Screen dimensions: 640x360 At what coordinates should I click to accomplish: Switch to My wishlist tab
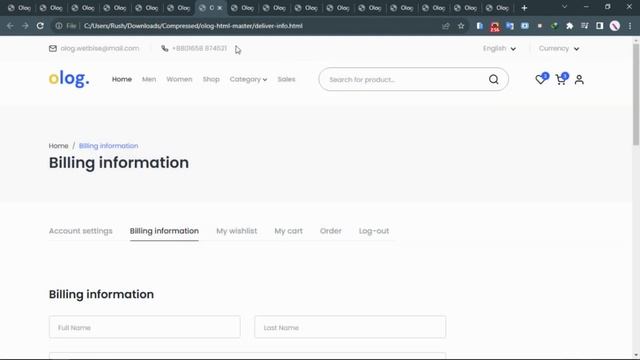(237, 231)
